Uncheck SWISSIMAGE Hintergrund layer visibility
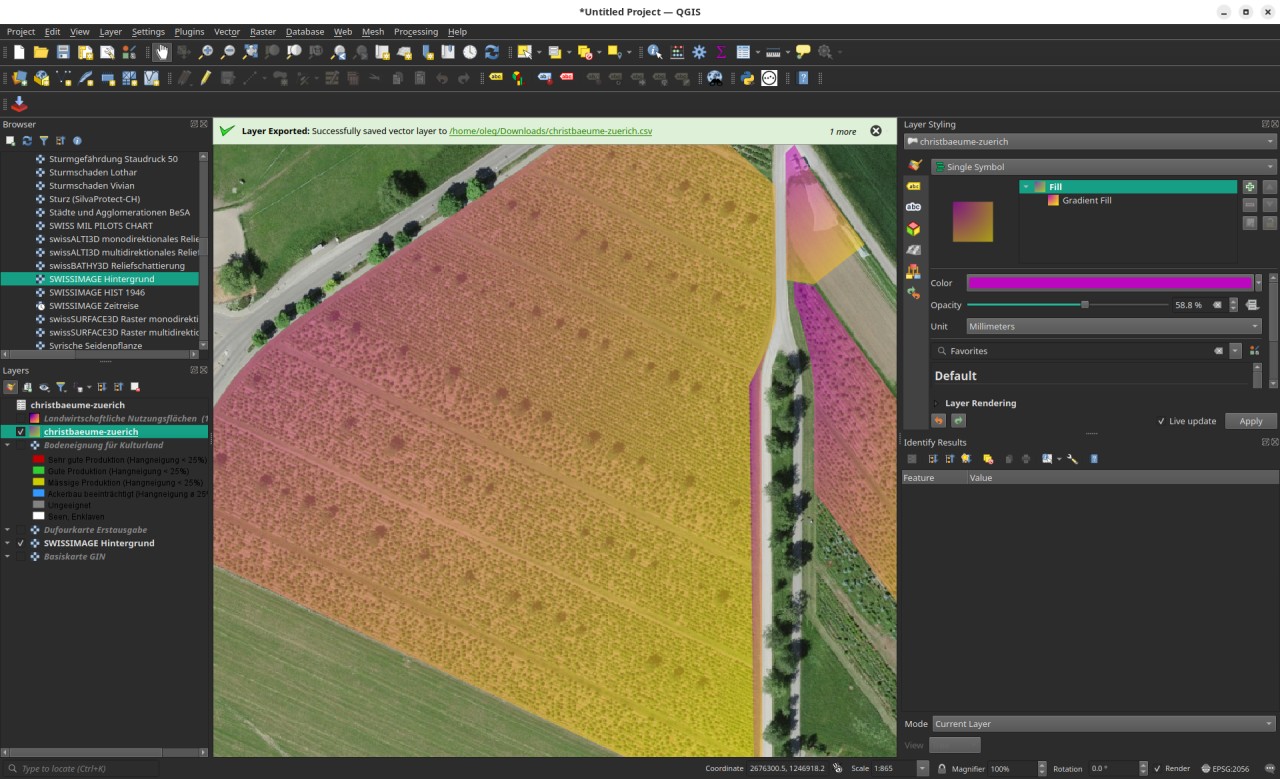The width and height of the screenshot is (1280, 779). [x=20, y=543]
